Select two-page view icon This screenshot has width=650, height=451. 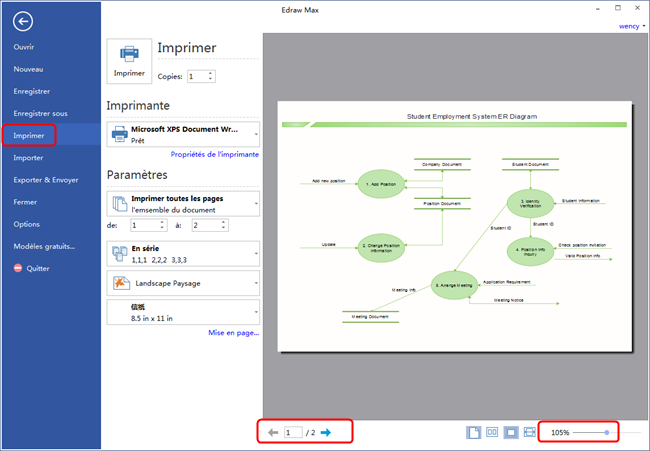coord(492,432)
